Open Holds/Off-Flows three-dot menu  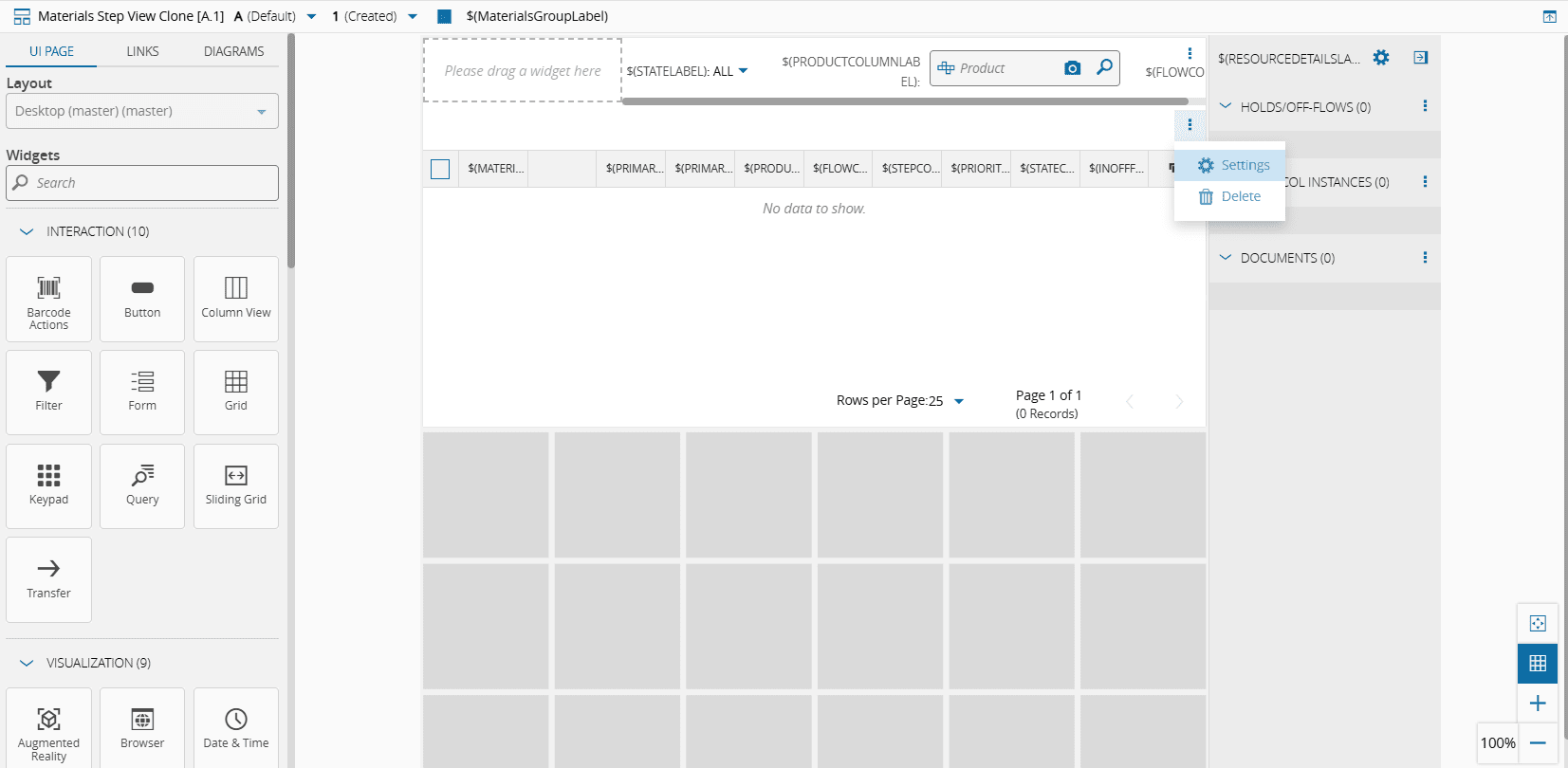coord(1425,106)
